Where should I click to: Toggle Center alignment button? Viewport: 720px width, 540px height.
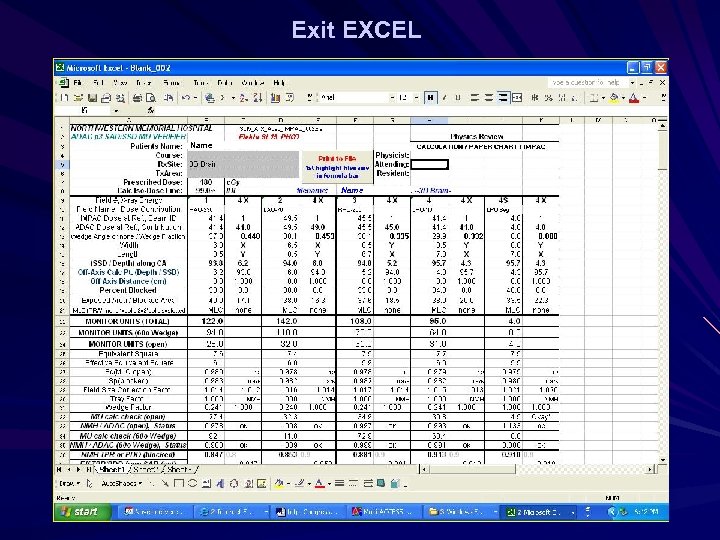(x=489, y=98)
